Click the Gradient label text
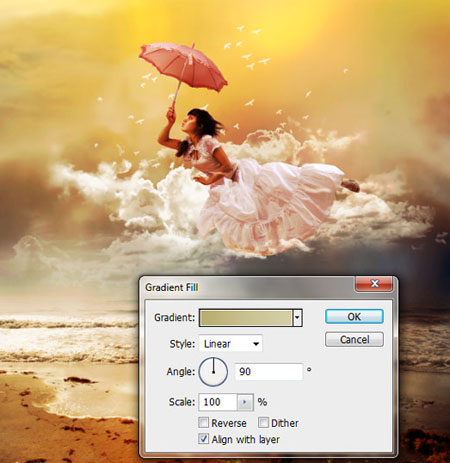The height and width of the screenshot is (463, 450). (174, 317)
